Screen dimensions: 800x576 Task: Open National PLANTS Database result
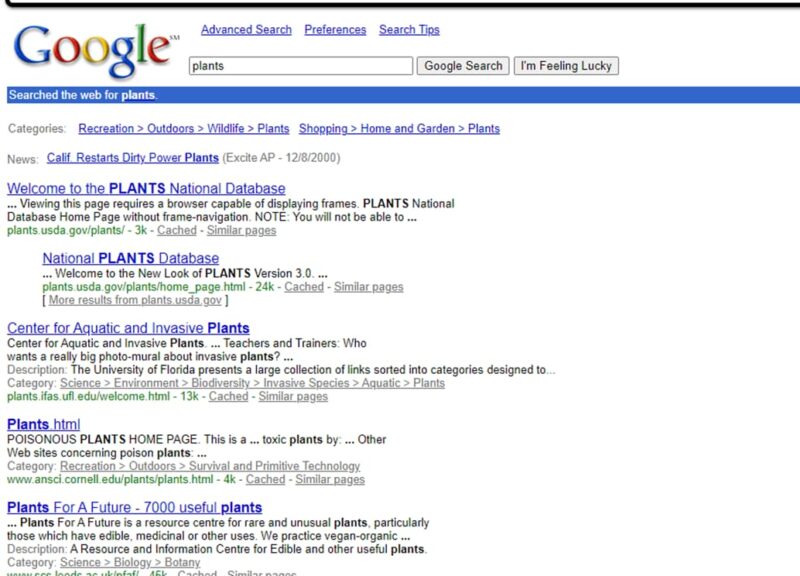(131, 258)
